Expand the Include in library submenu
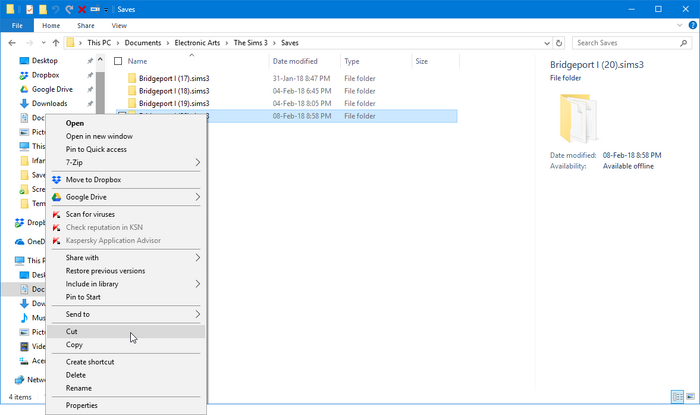The image size is (700, 415). (x=126, y=284)
